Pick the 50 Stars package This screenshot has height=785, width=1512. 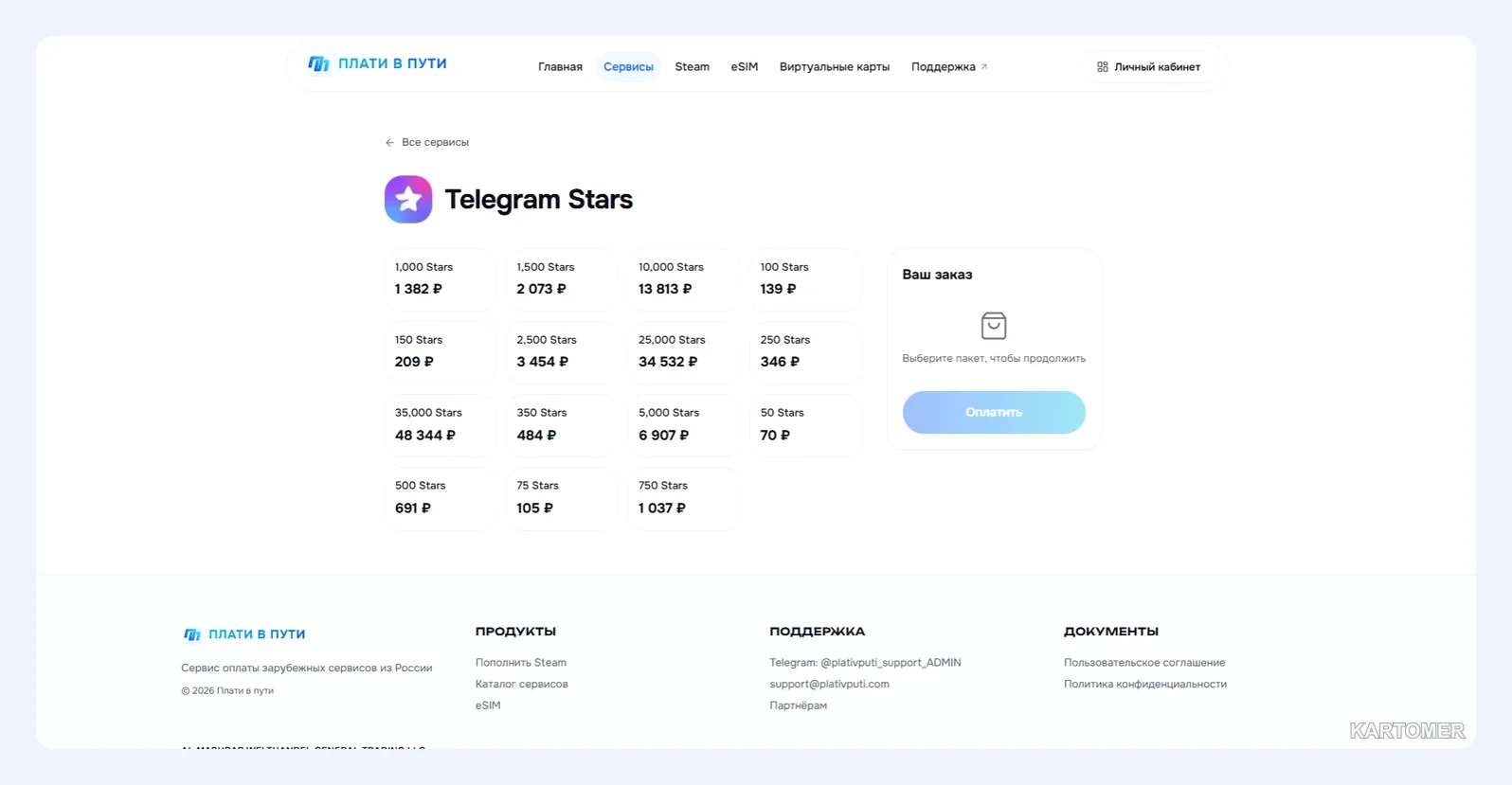tap(805, 425)
